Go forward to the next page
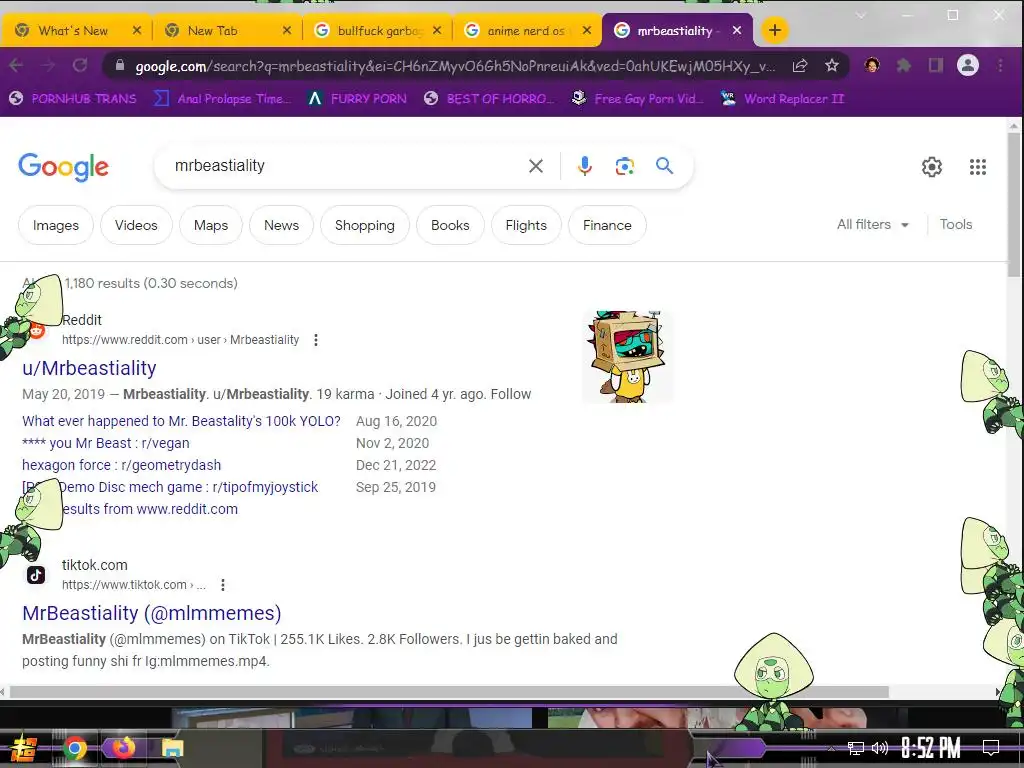1024x768 pixels. [x=48, y=65]
